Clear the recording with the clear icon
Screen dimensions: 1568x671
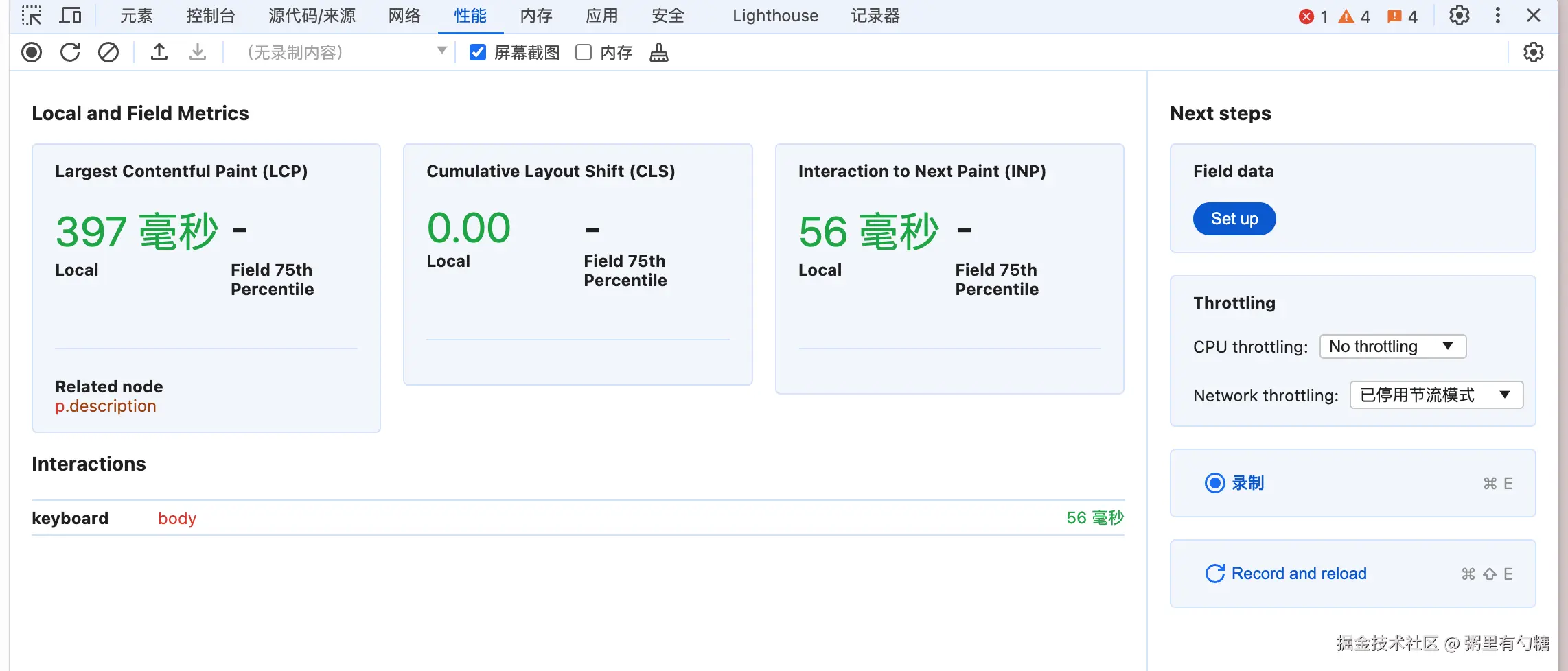pyautogui.click(x=108, y=52)
